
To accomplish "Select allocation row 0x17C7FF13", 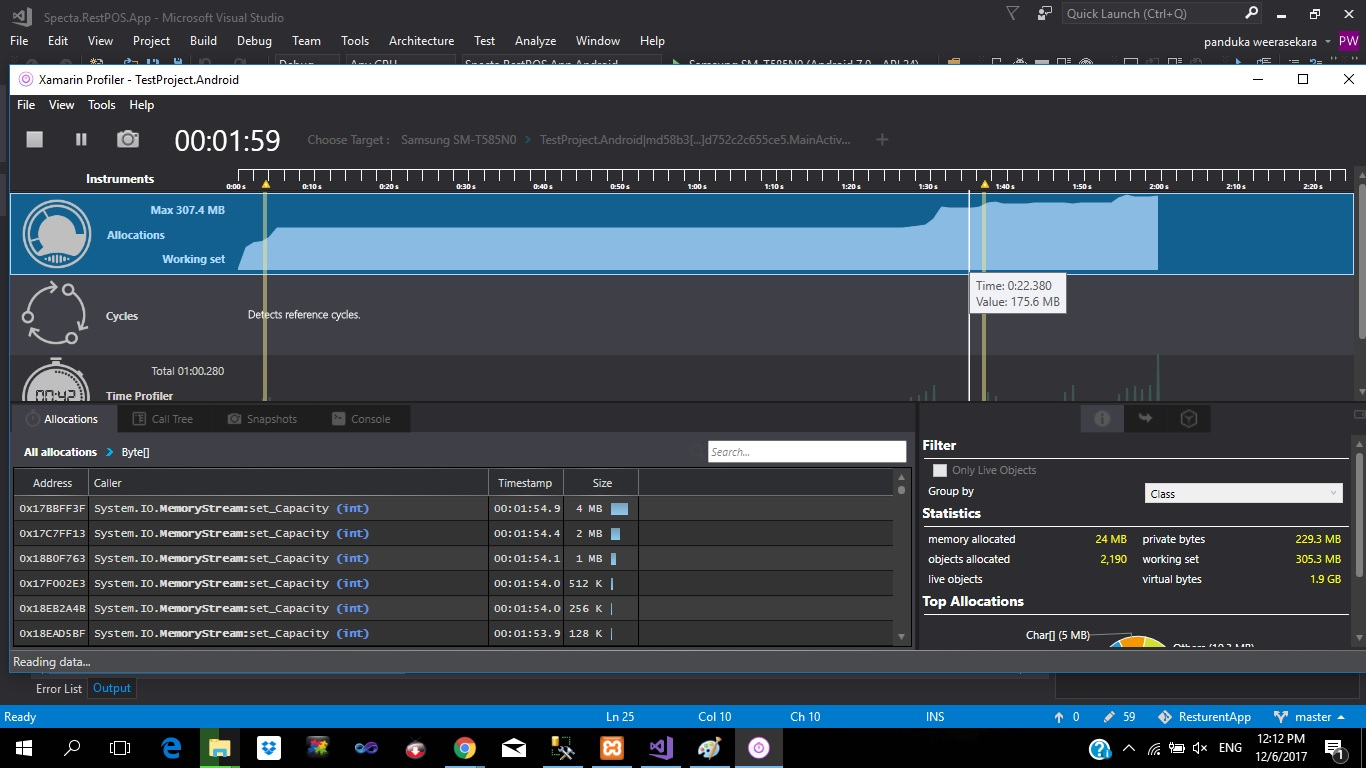I will pyautogui.click(x=454, y=533).
